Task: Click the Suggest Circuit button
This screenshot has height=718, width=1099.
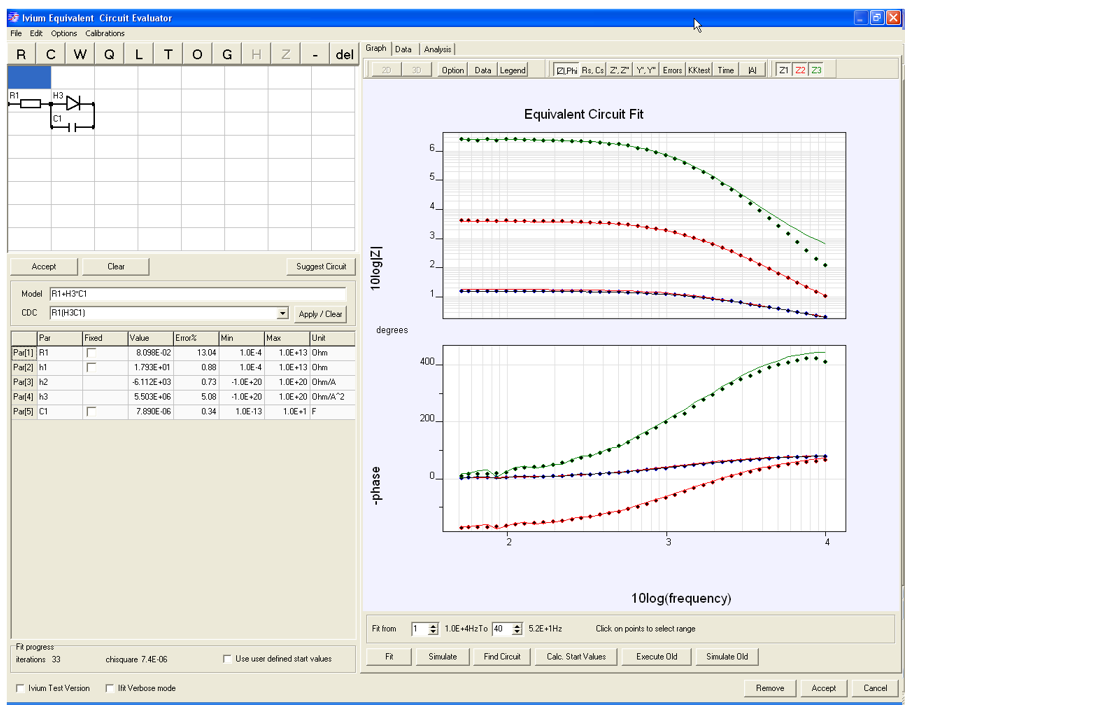Action: [x=321, y=266]
